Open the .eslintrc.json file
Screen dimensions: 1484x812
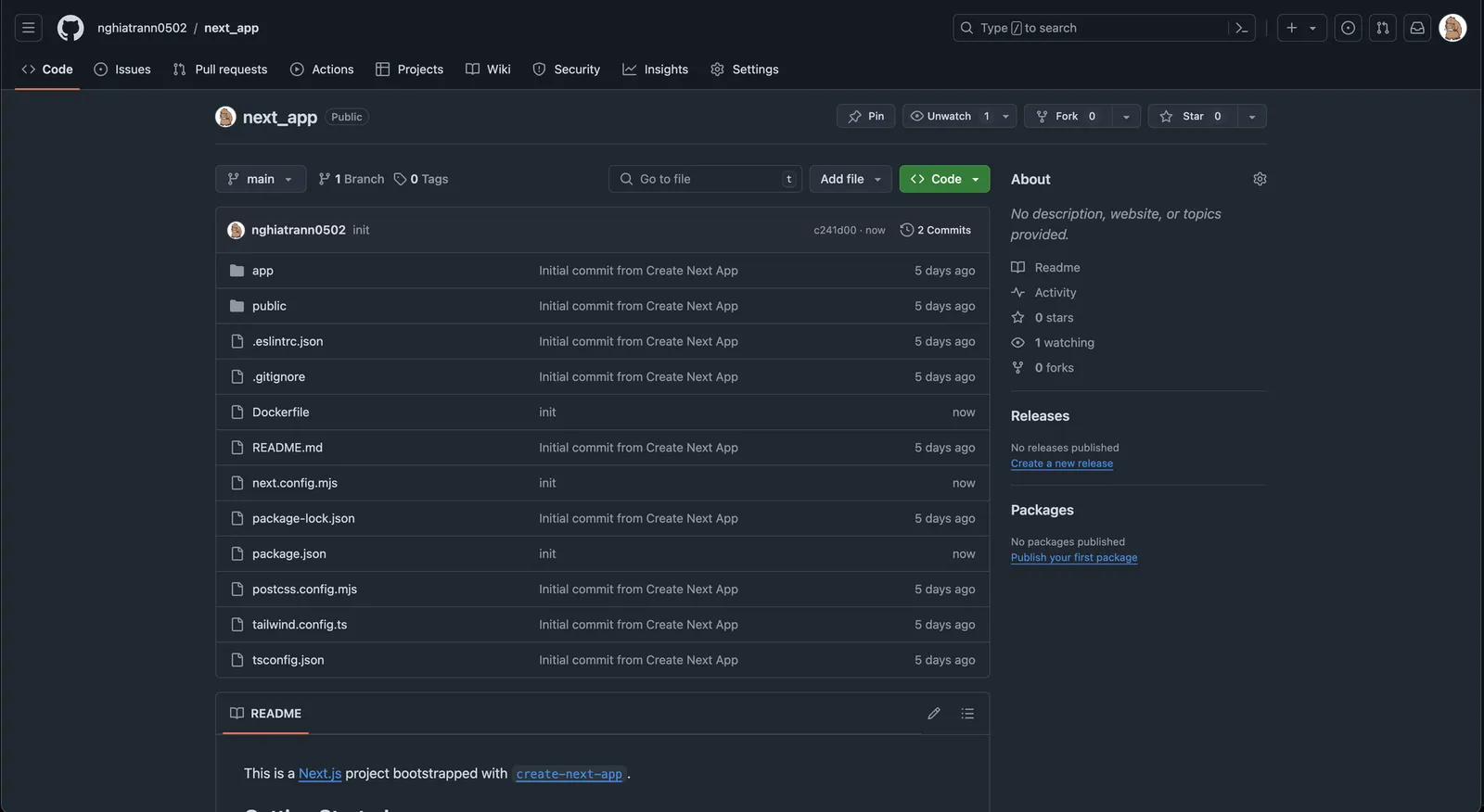(x=288, y=341)
